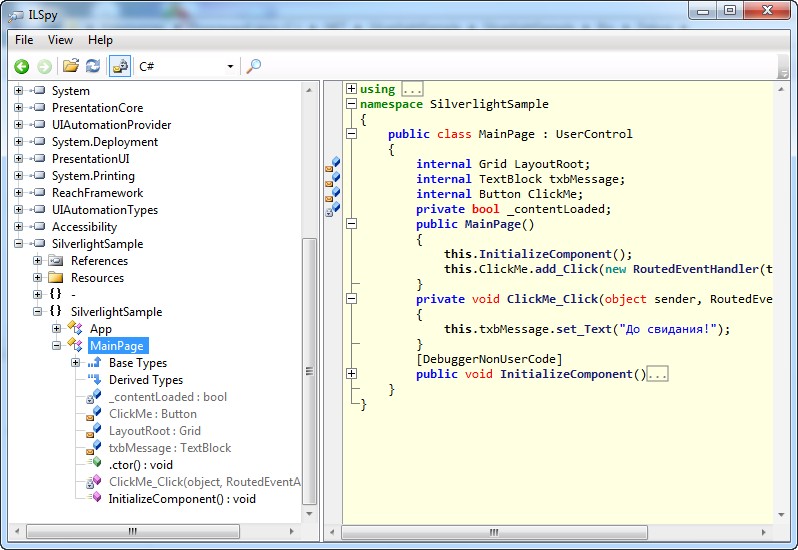Image resolution: width=798 pixels, height=550 pixels.
Task: Expand the PresentationCore assembly node
Action: coord(18,107)
